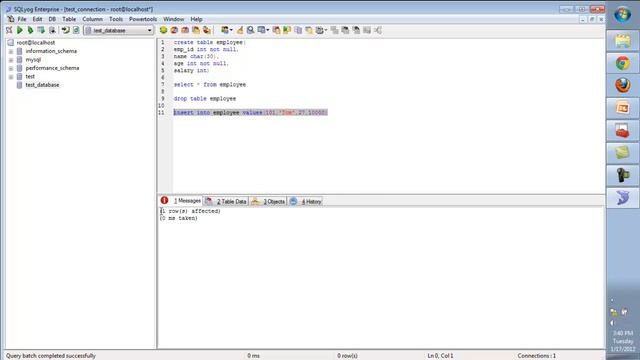Open the Edit menu
This screenshot has width=640, height=360.
coord(37,19)
